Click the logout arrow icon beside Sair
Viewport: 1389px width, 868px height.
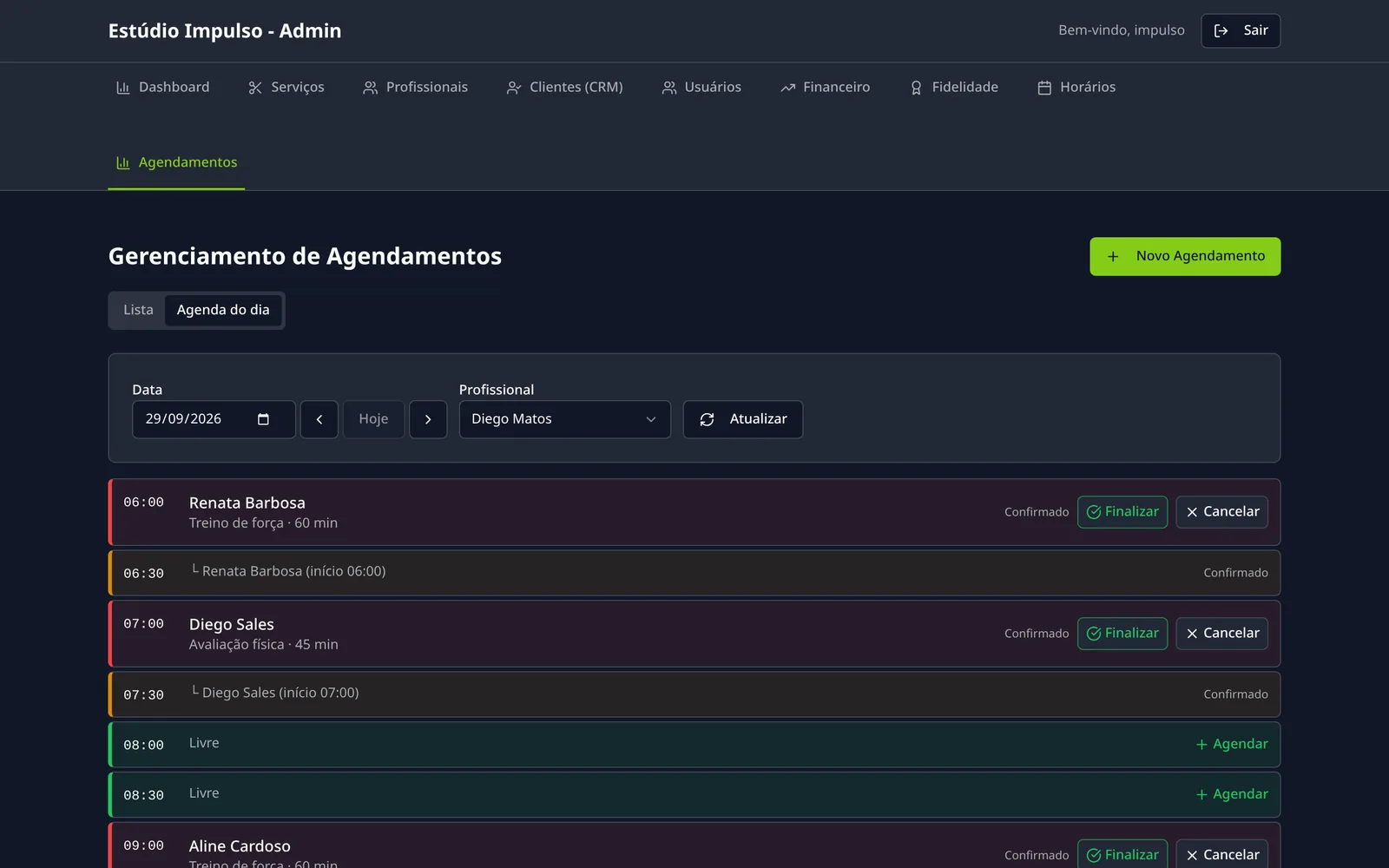pos(1221,30)
